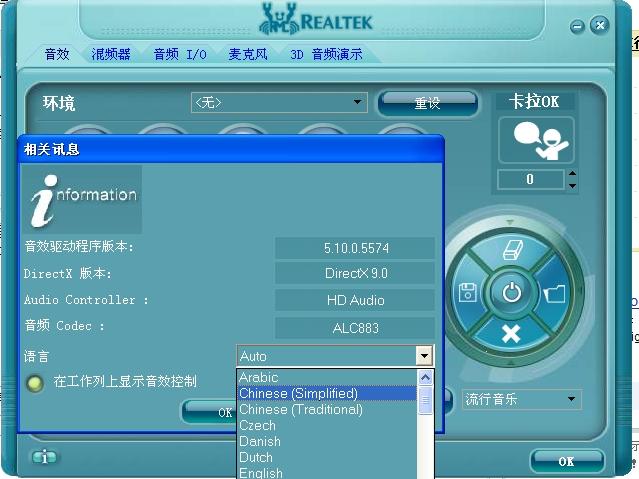639x479 pixels.
Task: Open the information icon at bottom left
Action: tap(44, 457)
